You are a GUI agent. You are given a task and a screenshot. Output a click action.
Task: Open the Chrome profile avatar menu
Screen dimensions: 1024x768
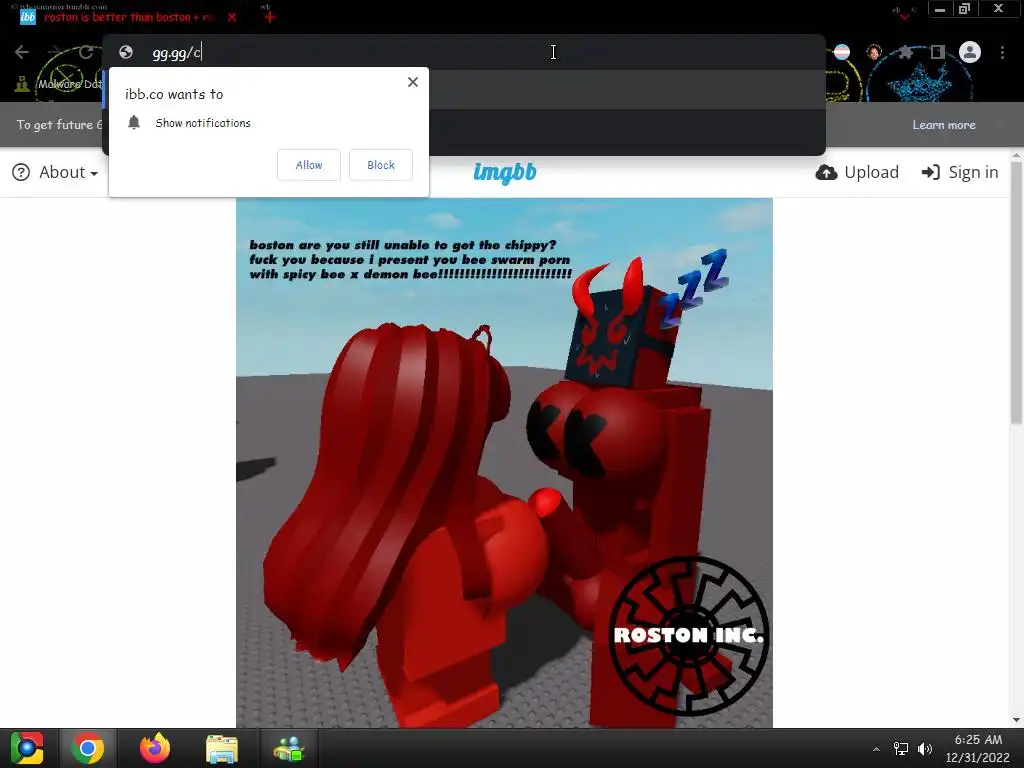[970, 52]
